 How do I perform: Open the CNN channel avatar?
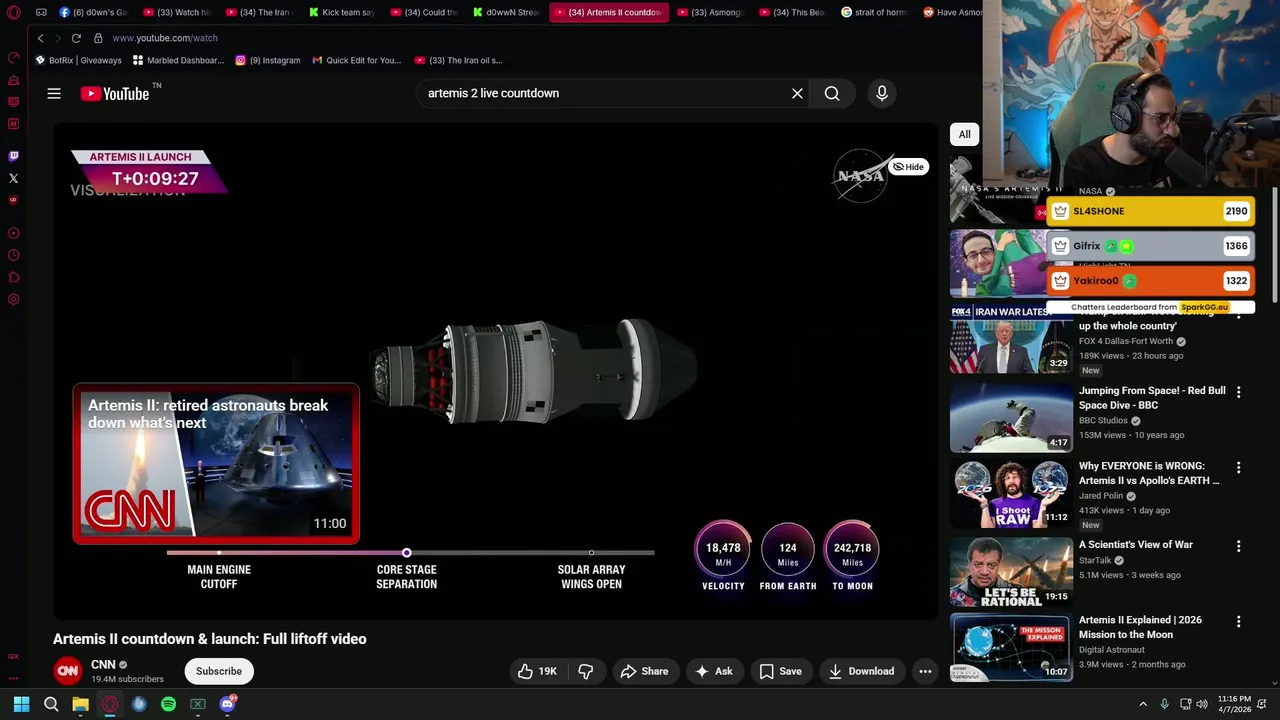pos(67,671)
